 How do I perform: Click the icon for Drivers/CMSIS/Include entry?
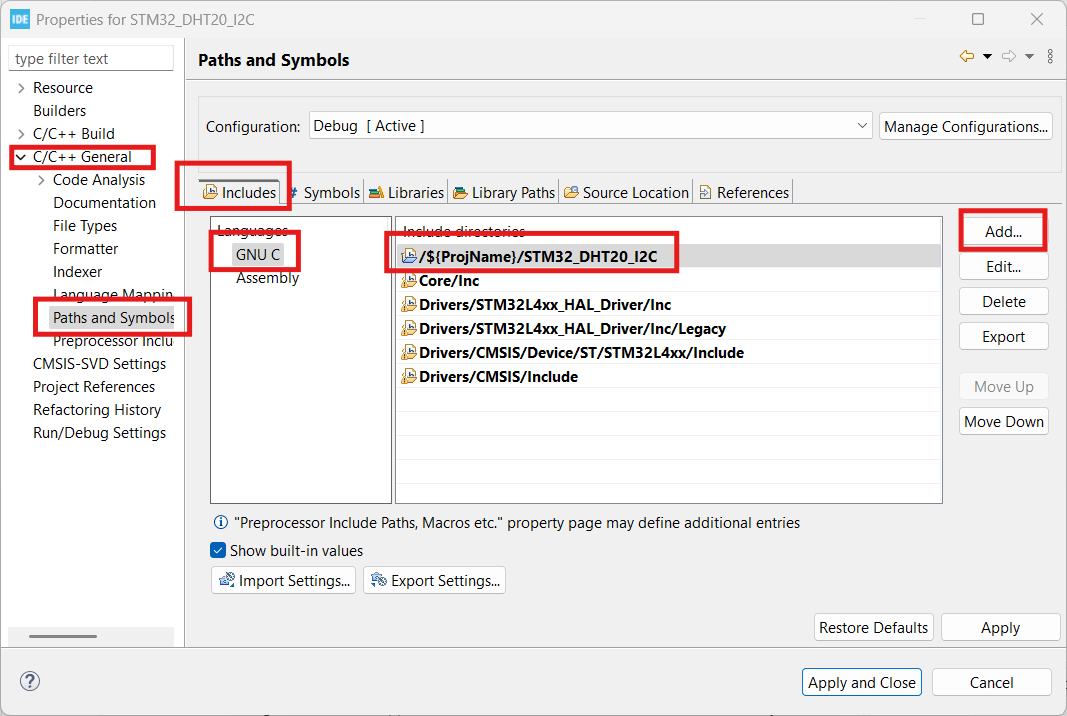point(408,376)
